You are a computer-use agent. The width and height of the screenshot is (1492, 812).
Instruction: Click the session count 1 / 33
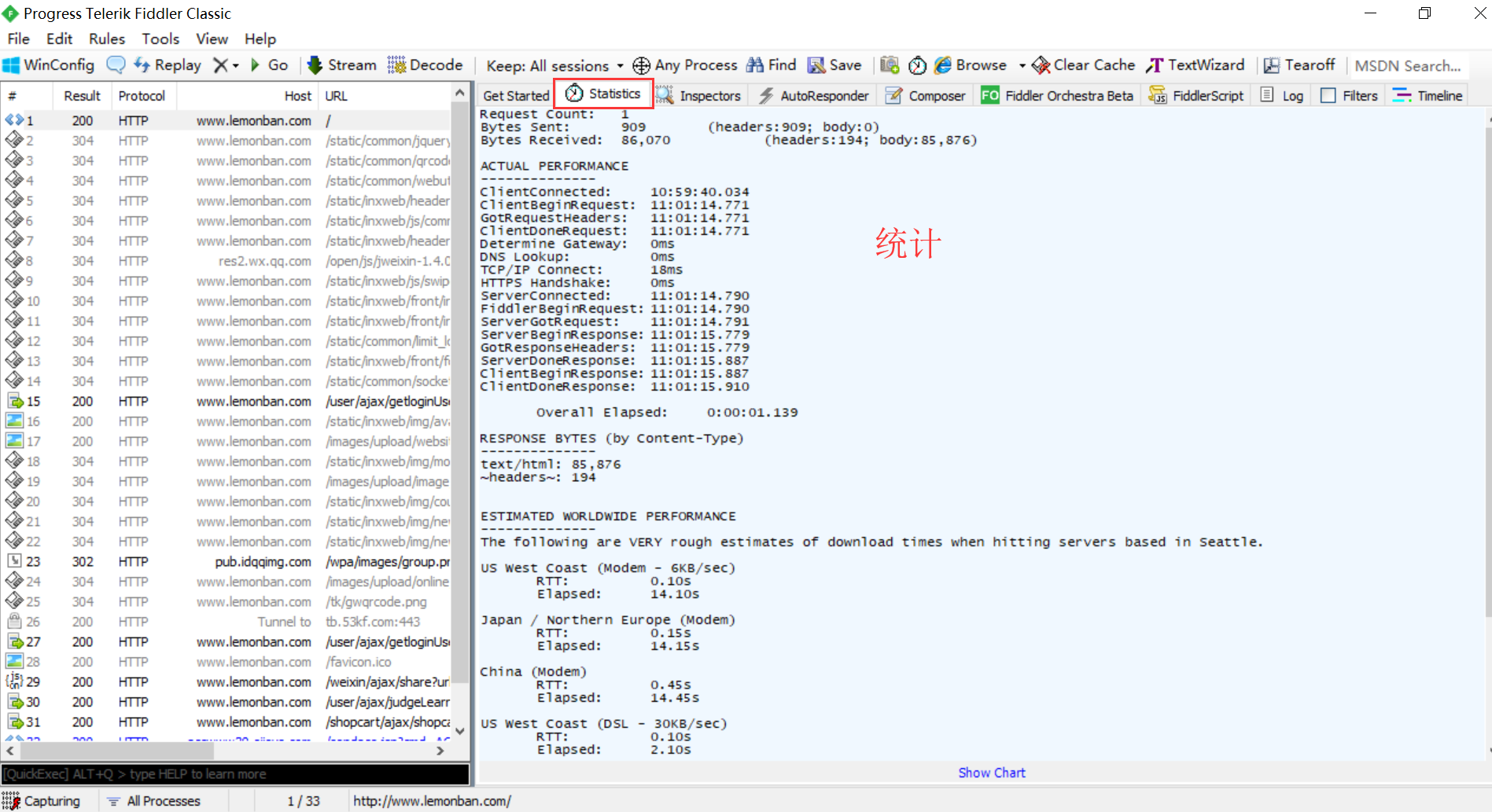coord(304,801)
